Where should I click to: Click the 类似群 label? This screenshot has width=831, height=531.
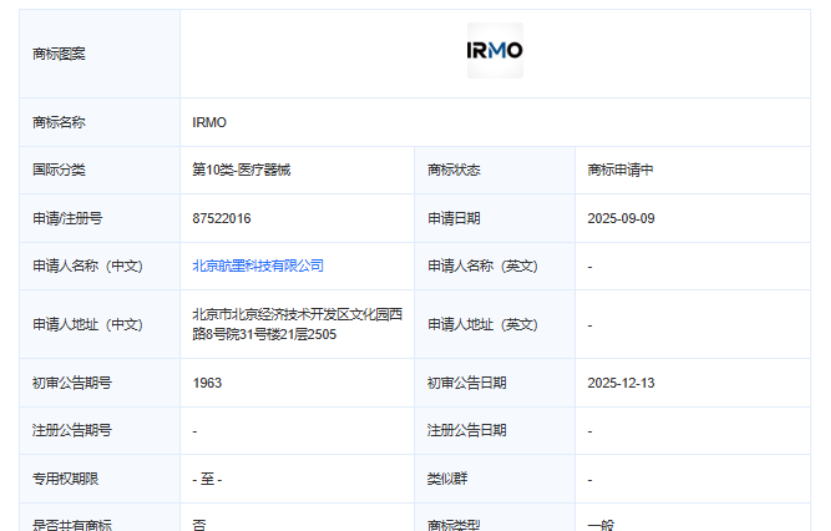tap(447, 479)
